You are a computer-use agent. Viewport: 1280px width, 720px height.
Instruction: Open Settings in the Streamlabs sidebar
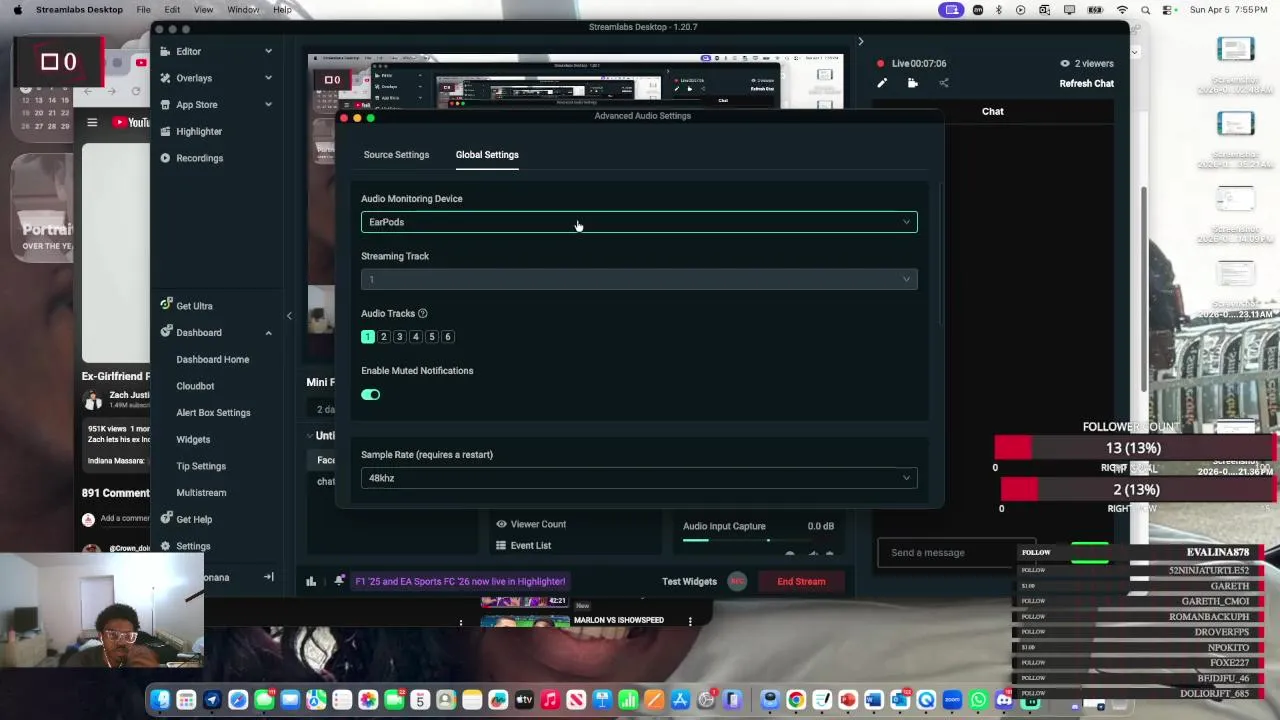193,546
